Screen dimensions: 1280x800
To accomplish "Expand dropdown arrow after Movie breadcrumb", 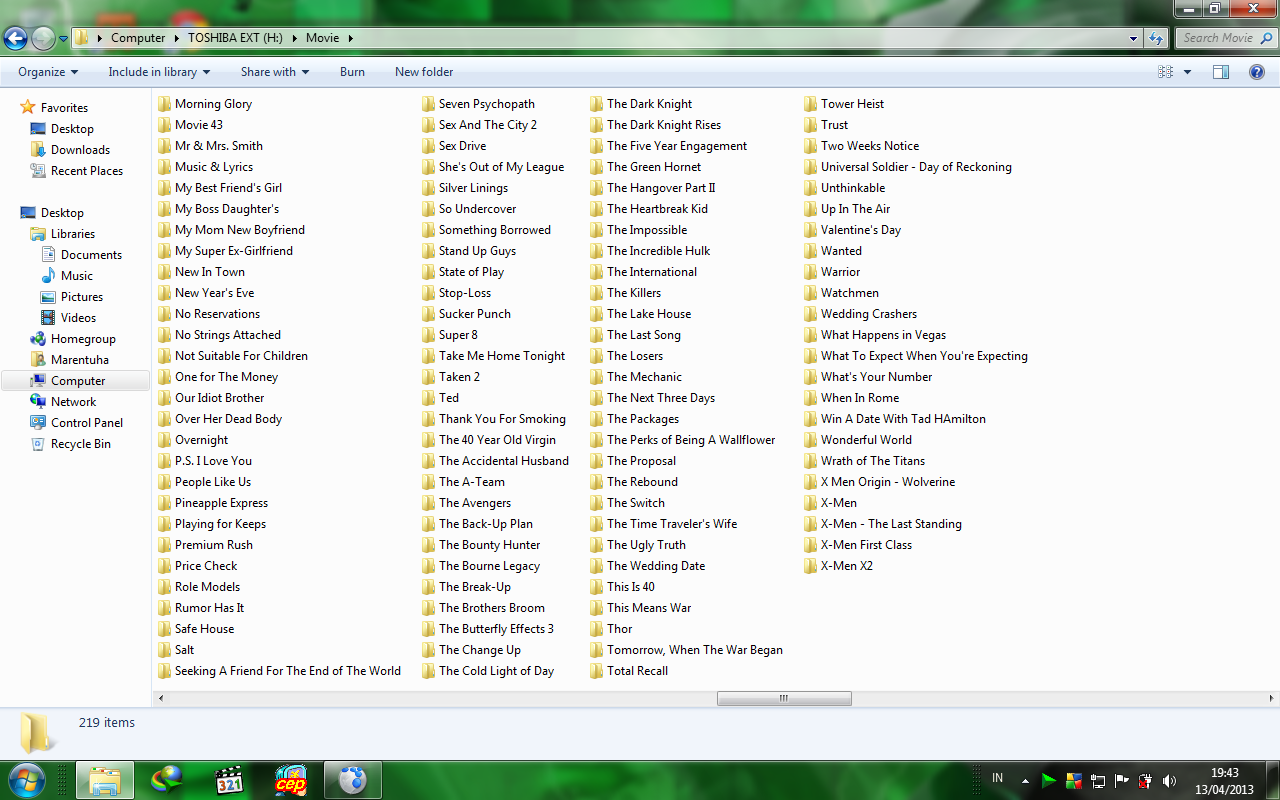I will click(x=351, y=38).
